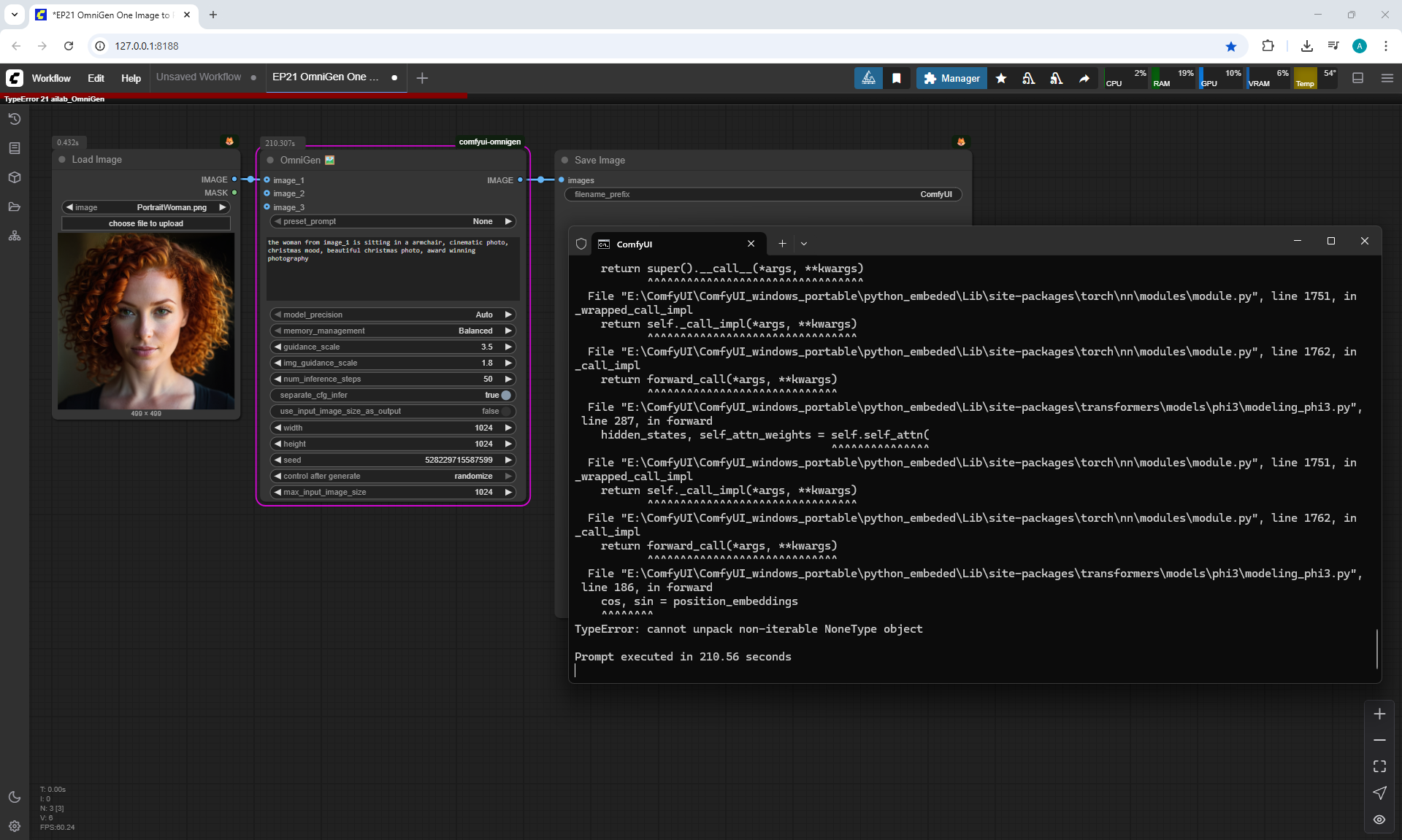
Task: Toggle the separate_cfg_infer switch
Action: point(505,395)
